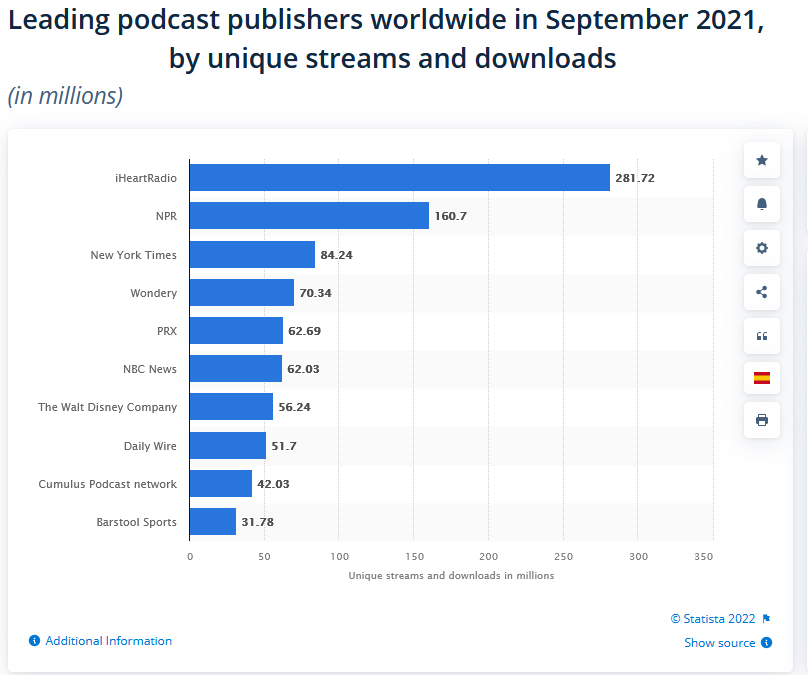Click the star favorite icon

pos(761,160)
